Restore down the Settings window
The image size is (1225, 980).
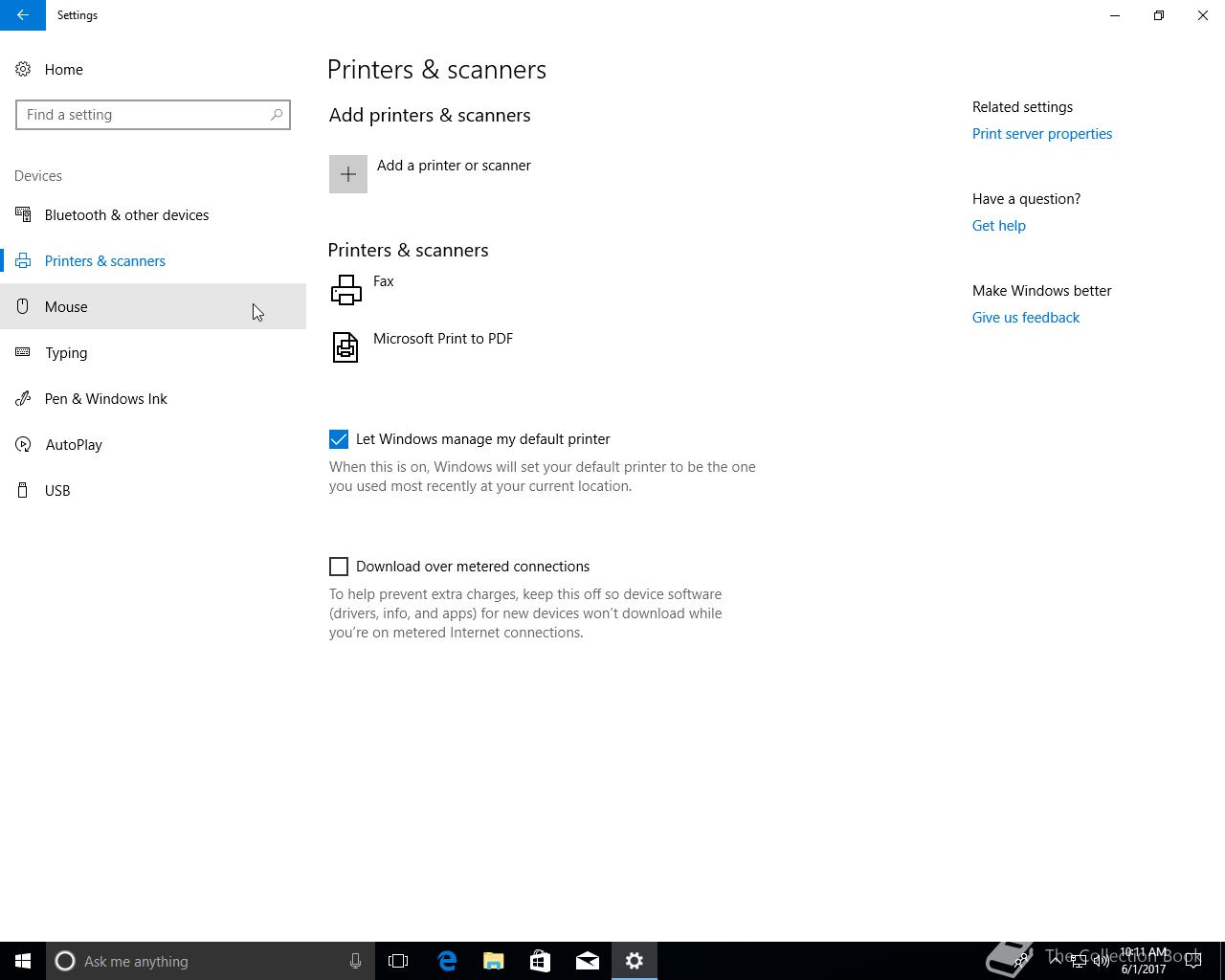[x=1159, y=15]
